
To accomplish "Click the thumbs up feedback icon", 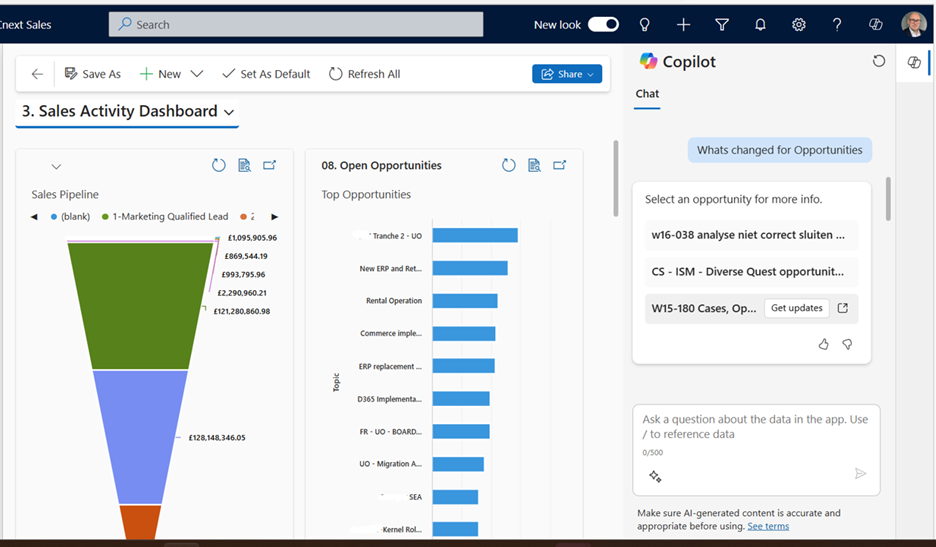I will pyautogui.click(x=824, y=344).
